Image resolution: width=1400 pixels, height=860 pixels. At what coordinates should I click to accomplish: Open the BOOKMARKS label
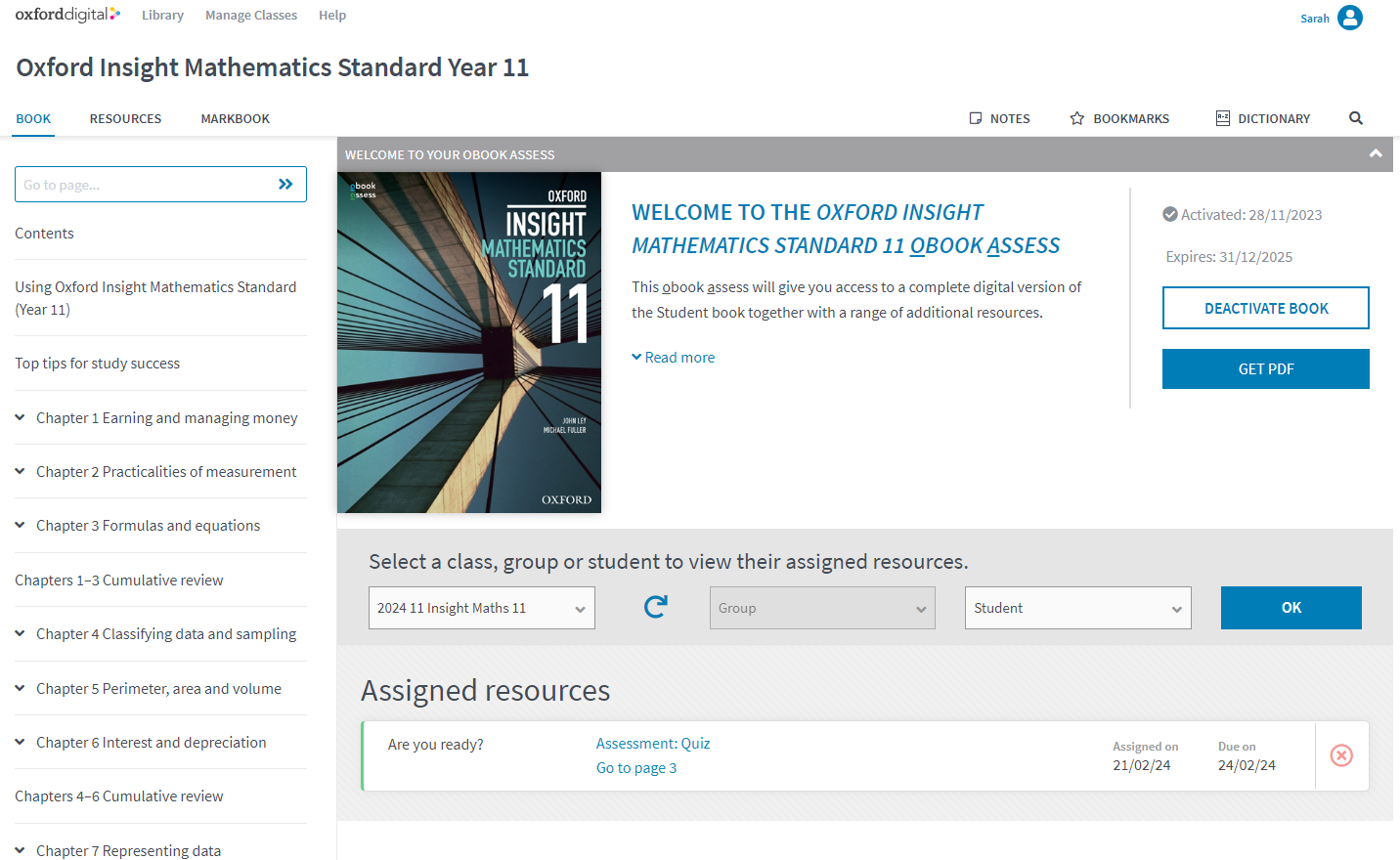[x=1131, y=118]
